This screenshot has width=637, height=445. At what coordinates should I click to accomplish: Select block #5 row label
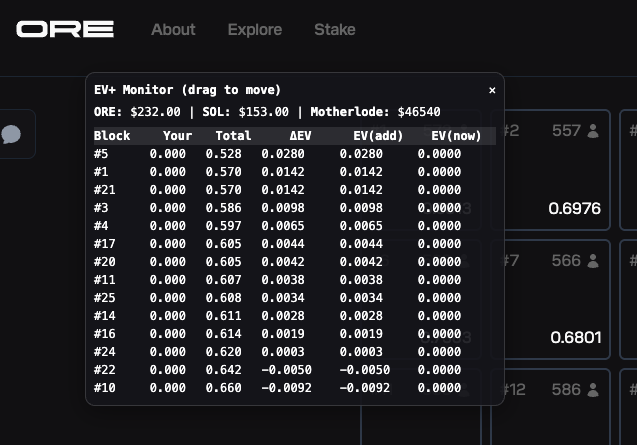coord(101,154)
